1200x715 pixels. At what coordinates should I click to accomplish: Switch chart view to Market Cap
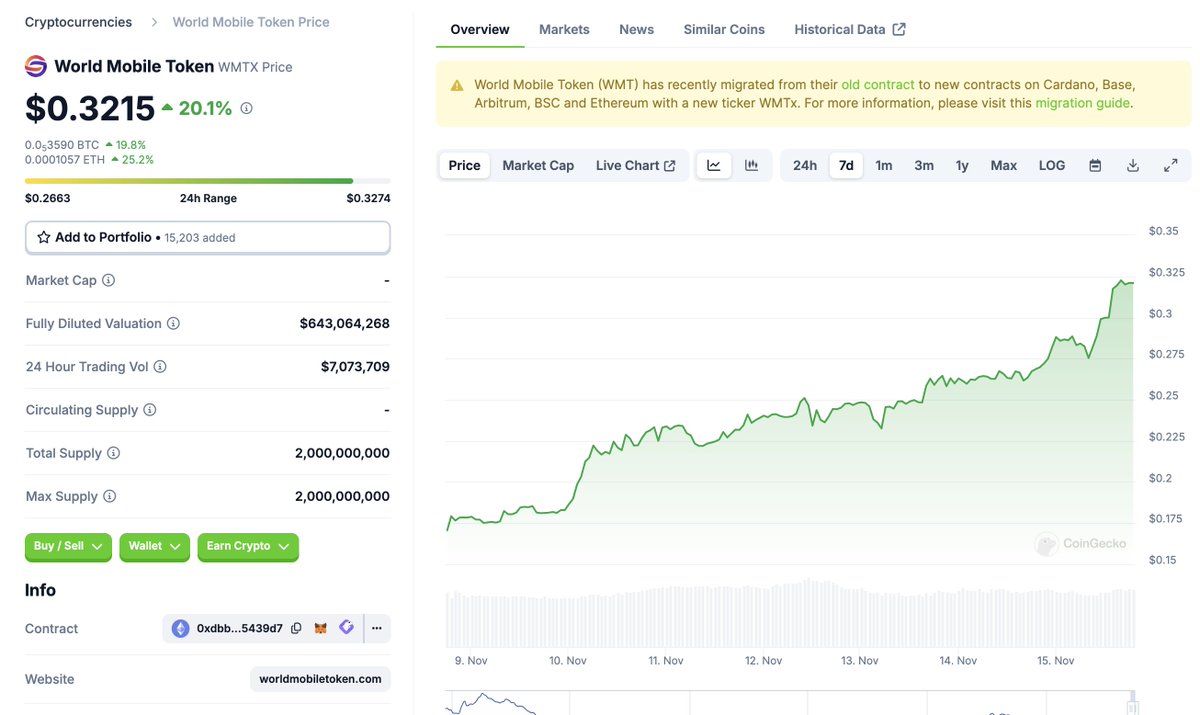click(538, 165)
